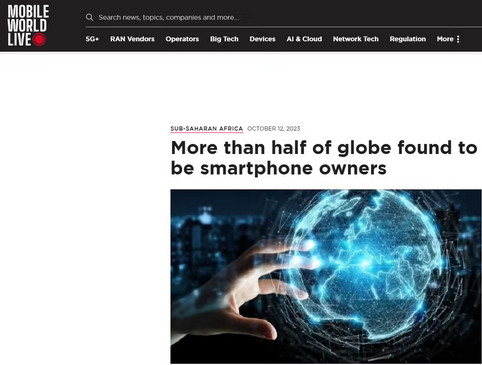The height and width of the screenshot is (365, 482).
Task: Open the More vertical dots menu
Action: (x=458, y=39)
